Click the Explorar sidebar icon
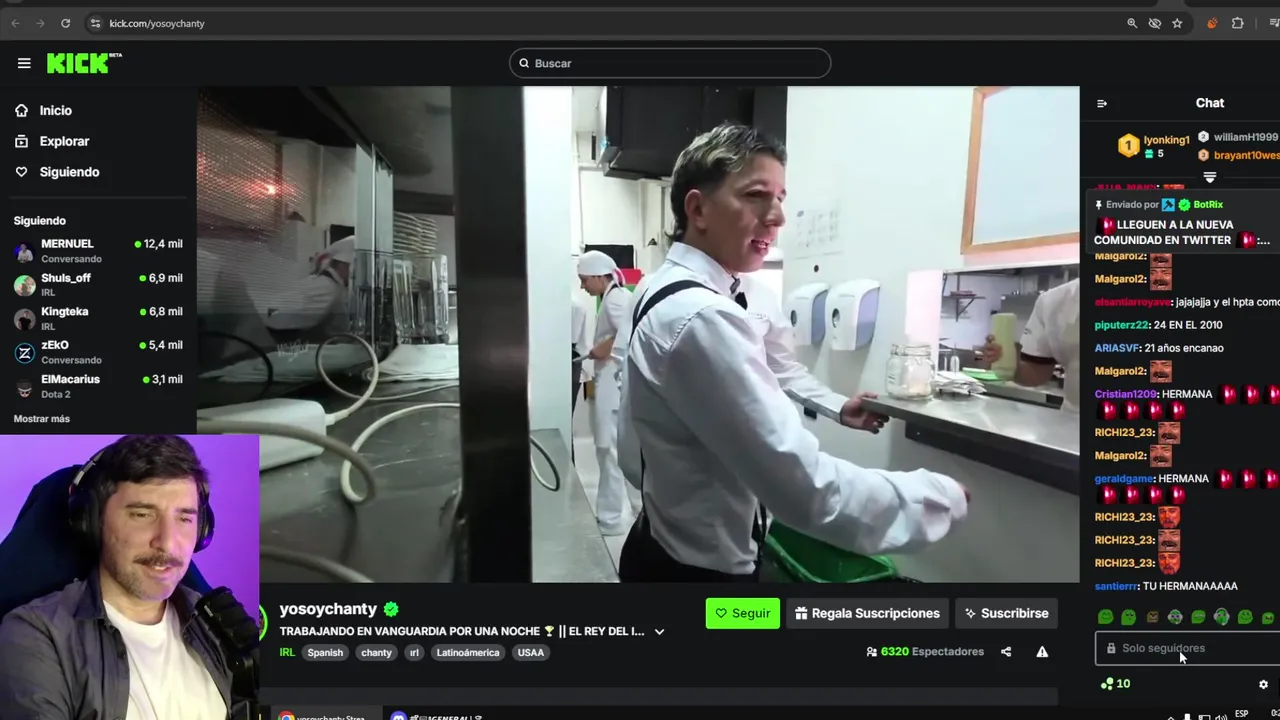The width and height of the screenshot is (1280, 720). [x=21, y=142]
